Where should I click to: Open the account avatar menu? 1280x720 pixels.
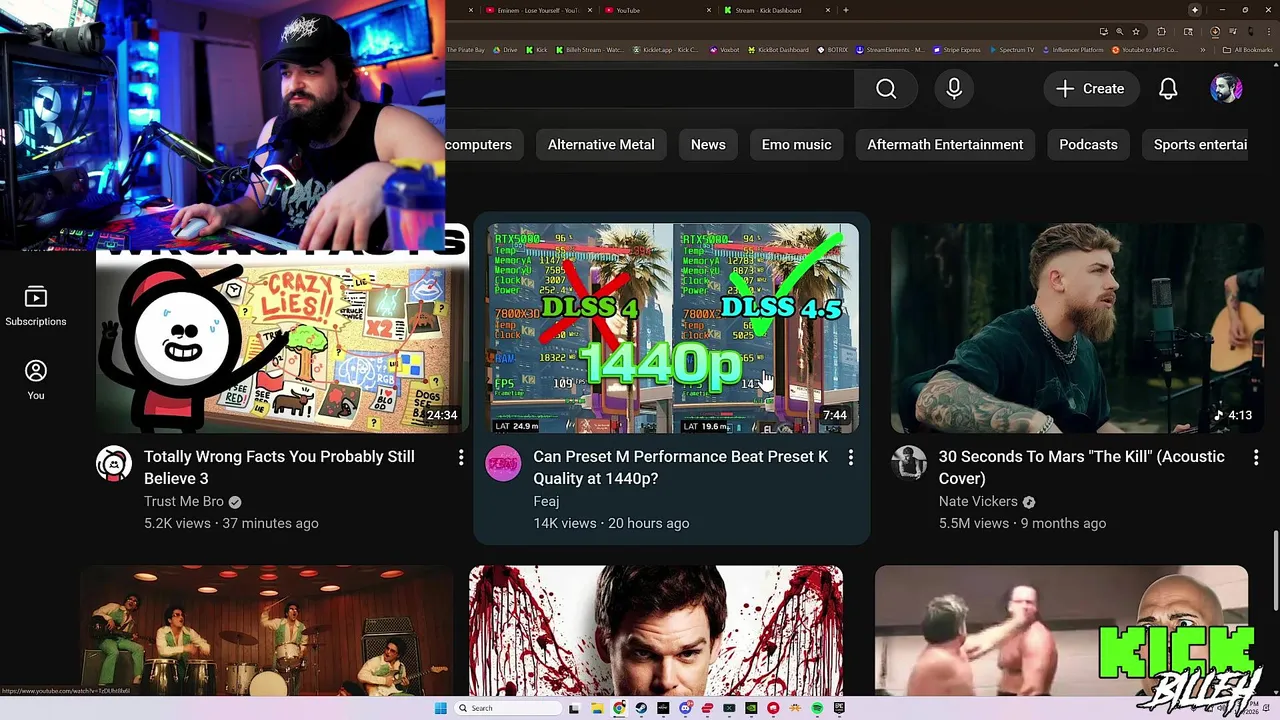(x=1226, y=89)
